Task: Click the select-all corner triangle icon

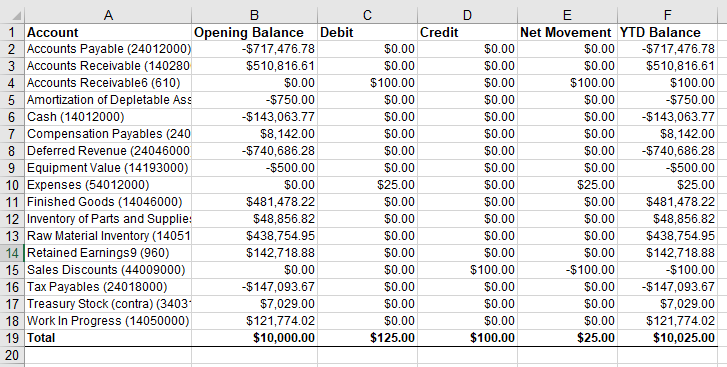Action: pos(16,16)
